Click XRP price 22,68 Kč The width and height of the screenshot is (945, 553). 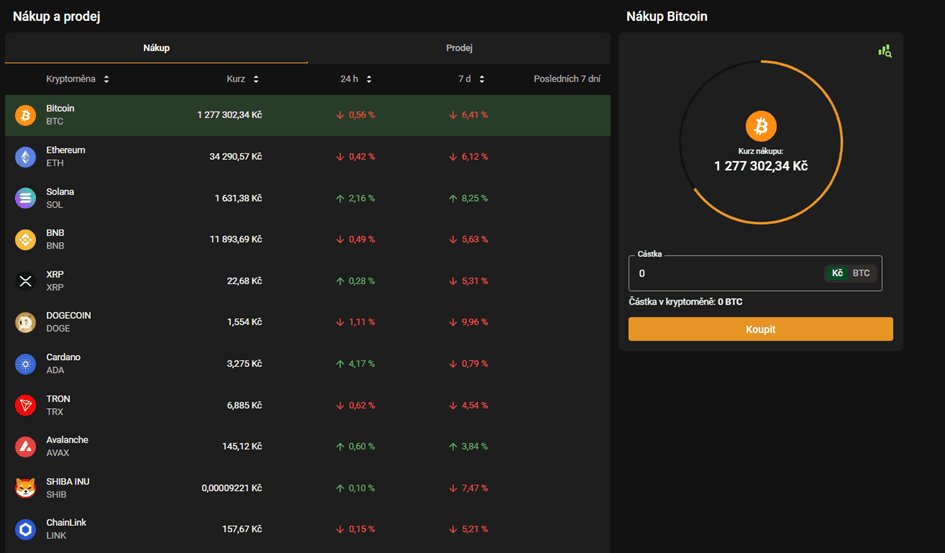[244, 281]
